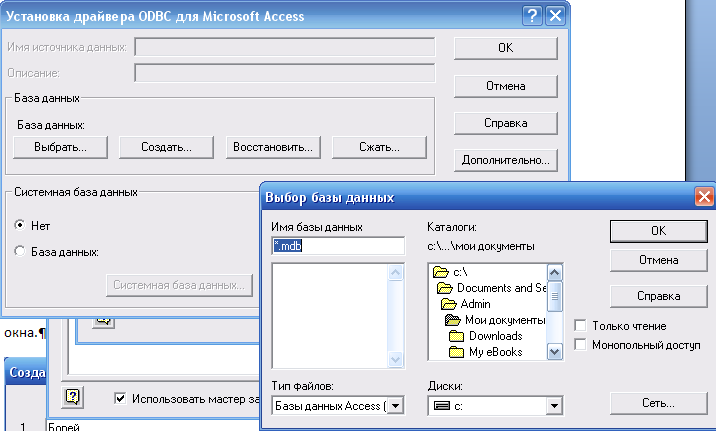The width and height of the screenshot is (716, 431).
Task: Click Отмена in the Выбор базы данных dialog
Action: click(x=658, y=260)
